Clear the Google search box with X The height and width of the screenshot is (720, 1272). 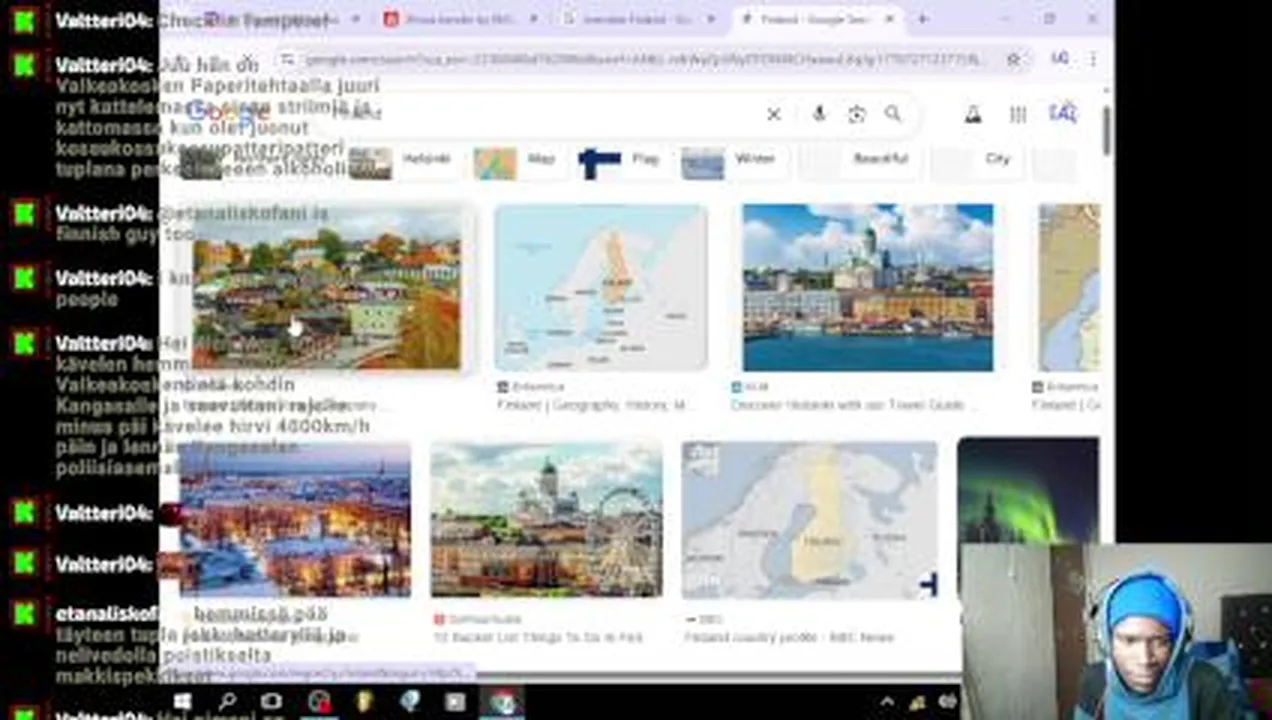pyautogui.click(x=773, y=114)
